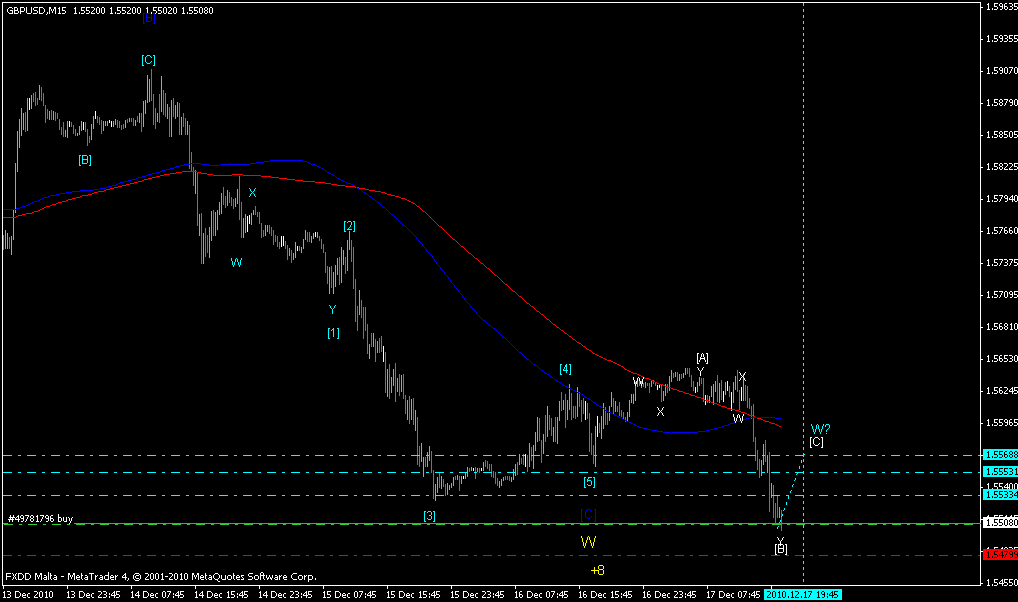The height and width of the screenshot is (602, 1018).
Task: Select the cyan [4] wave label
Action: pyautogui.click(x=565, y=369)
